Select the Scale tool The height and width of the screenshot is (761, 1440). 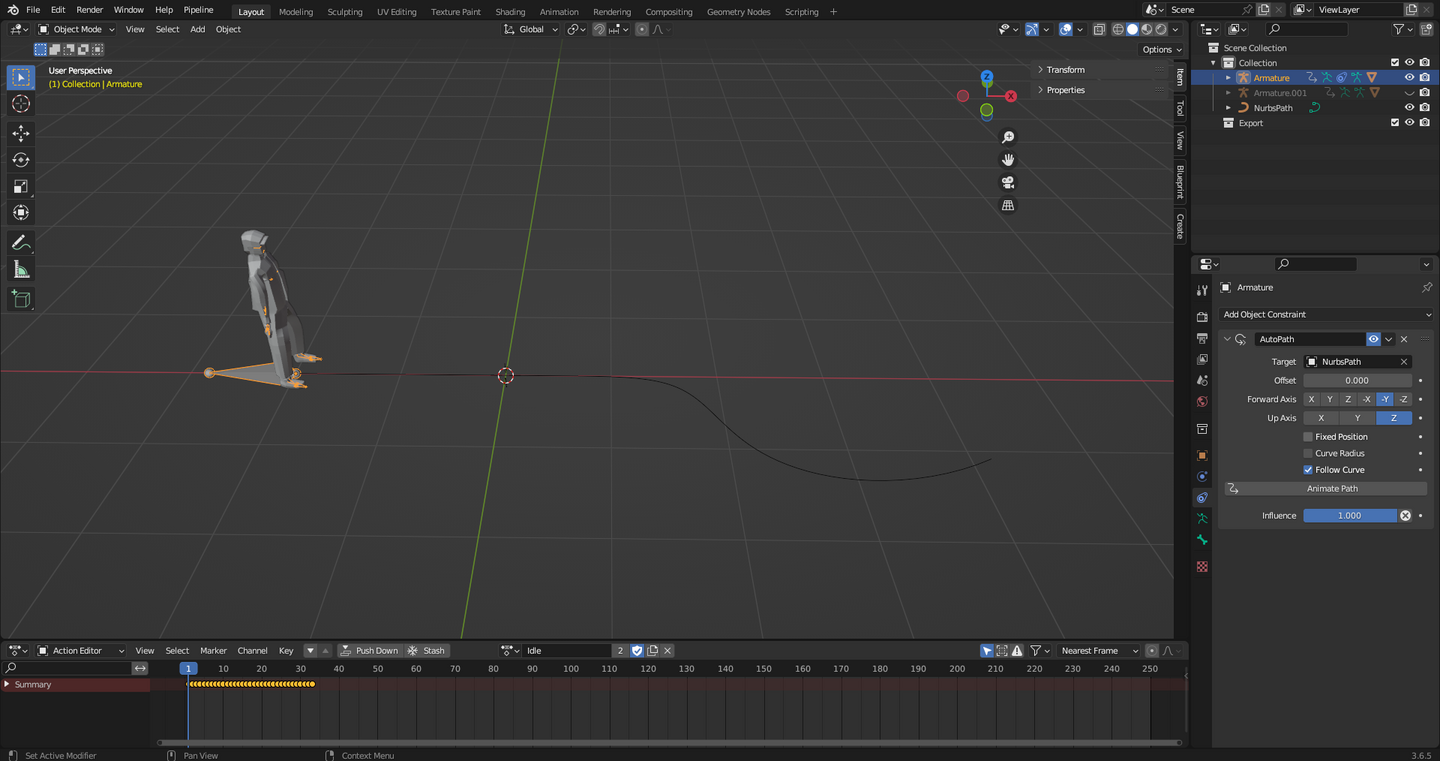pos(20,187)
